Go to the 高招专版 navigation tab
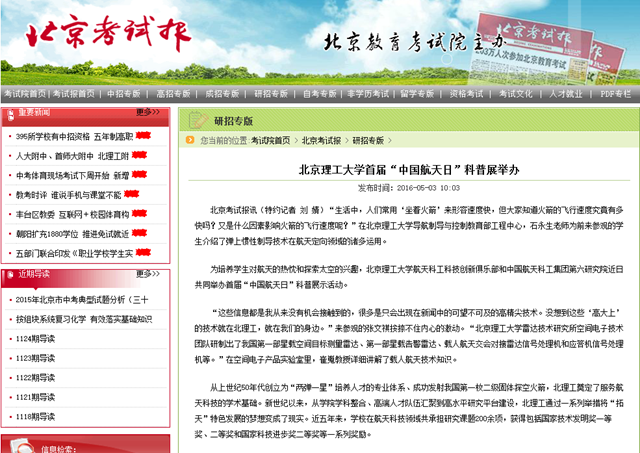The height and width of the screenshot is (453, 640). (x=172, y=93)
